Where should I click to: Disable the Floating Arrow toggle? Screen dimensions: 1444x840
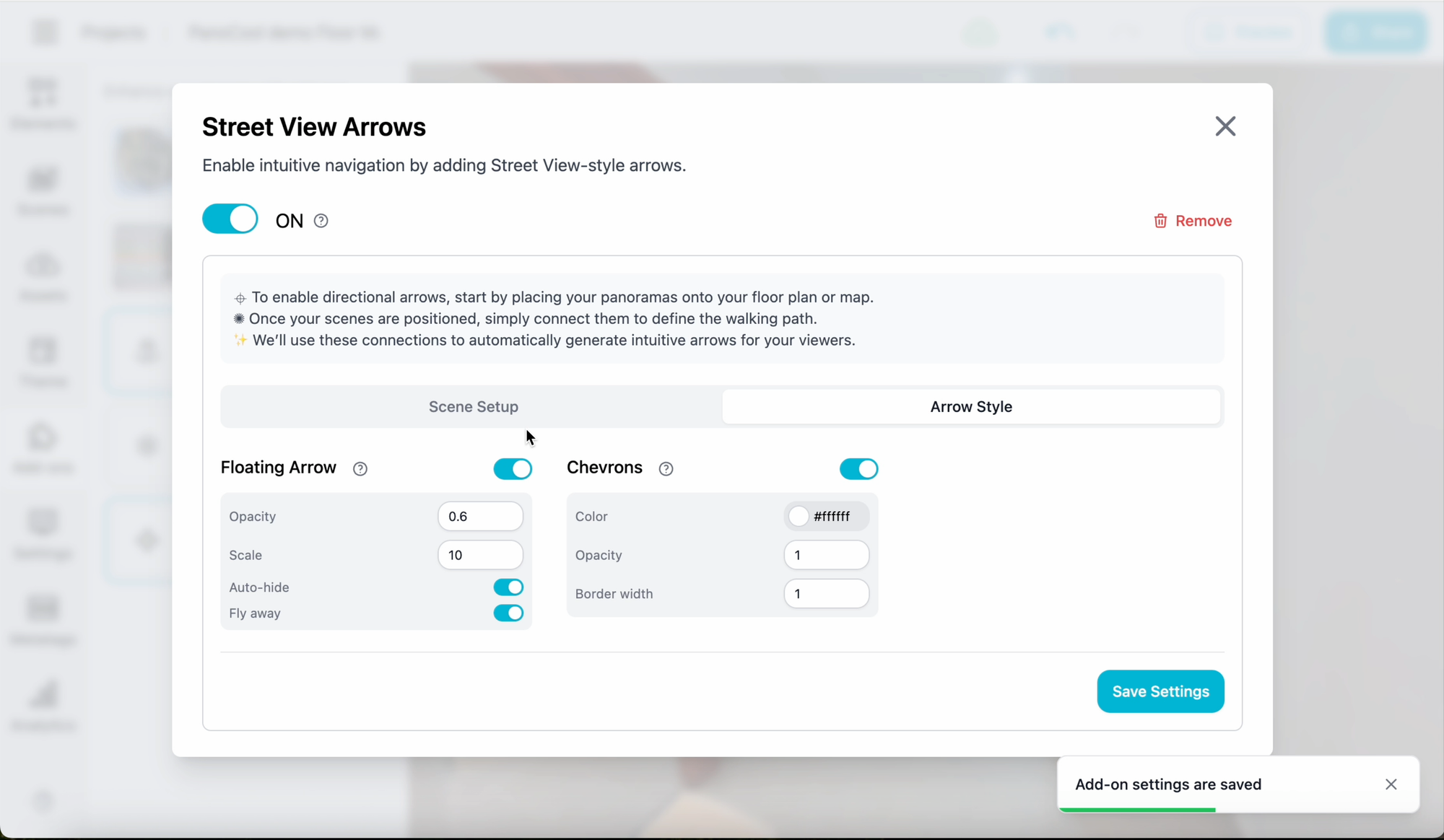[x=513, y=469]
